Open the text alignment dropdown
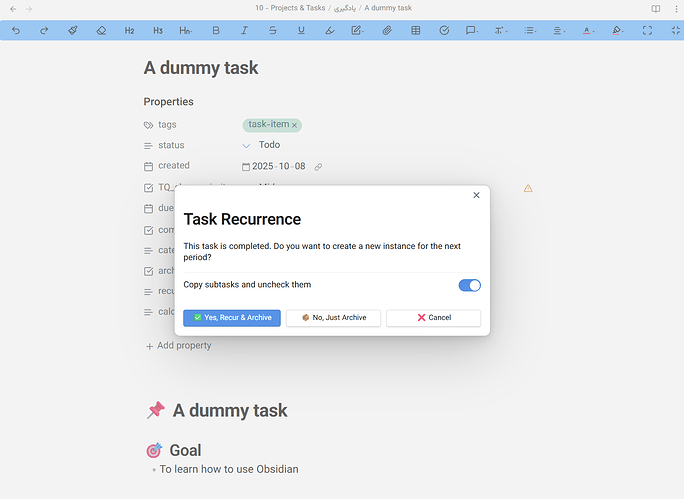 tap(559, 31)
